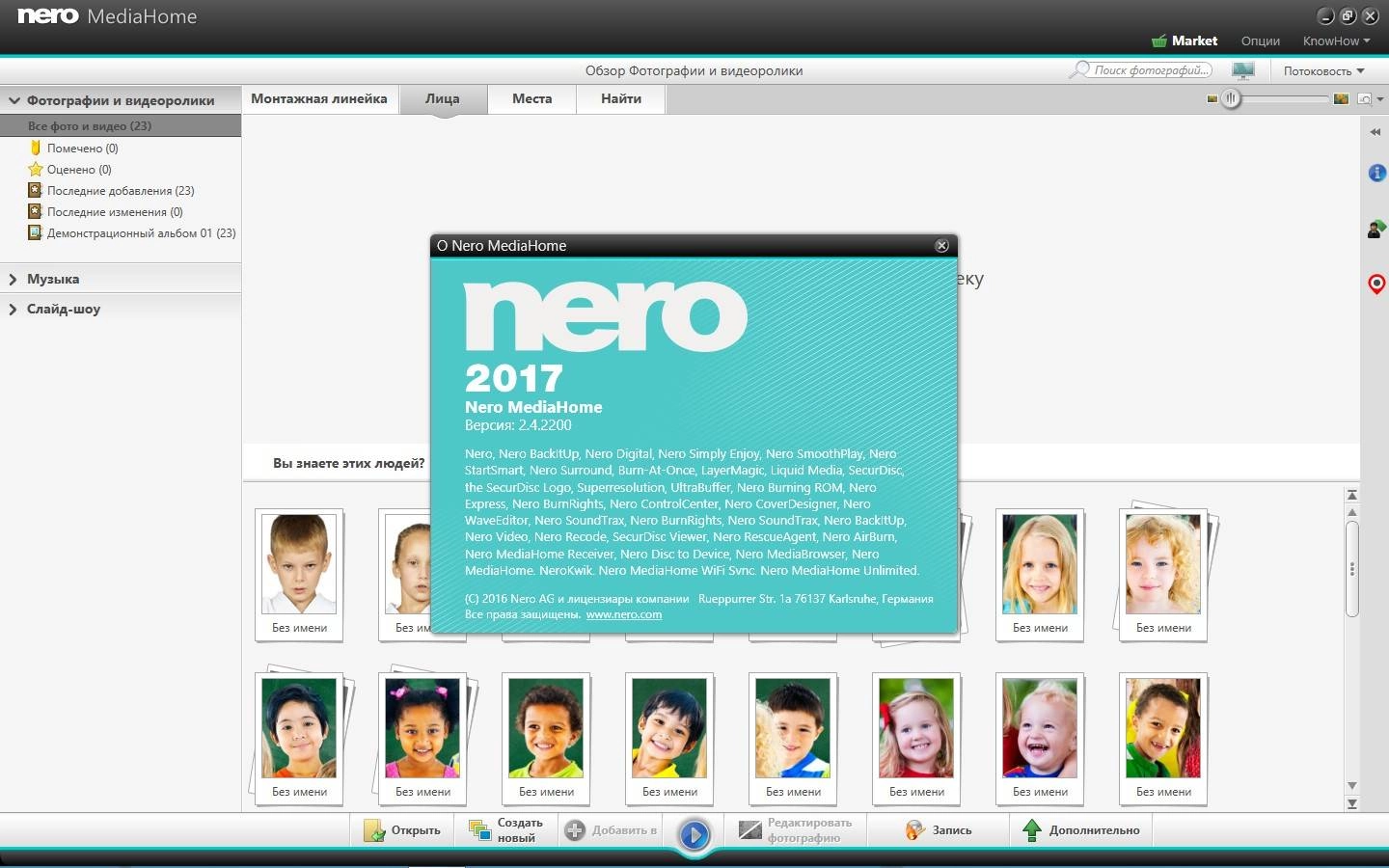The width and height of the screenshot is (1389, 868).
Task: Open Последние изменения (0)
Action: (105, 212)
